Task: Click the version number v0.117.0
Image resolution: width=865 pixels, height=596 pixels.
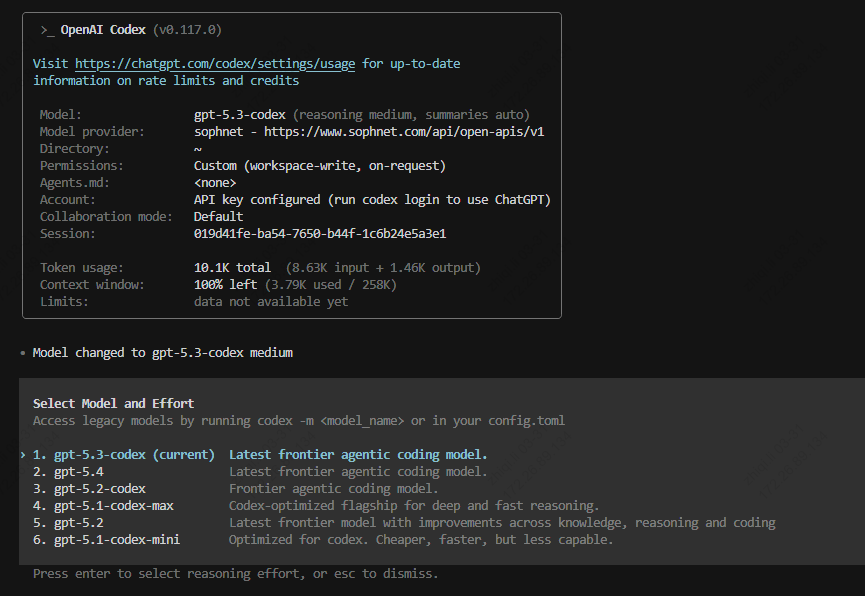Action: point(187,30)
